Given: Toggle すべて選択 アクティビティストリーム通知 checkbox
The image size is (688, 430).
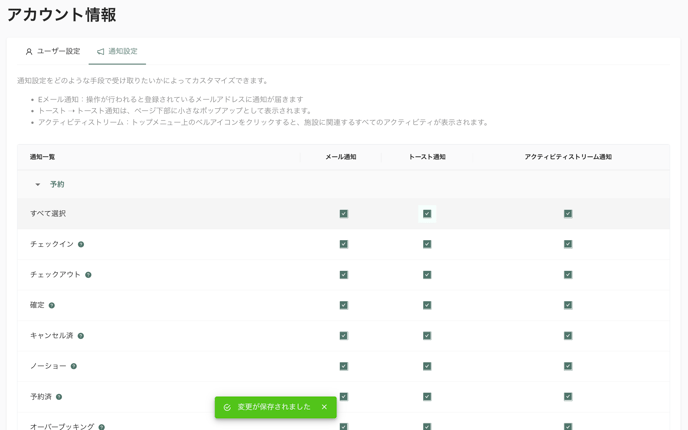Looking at the screenshot, I should coord(568,214).
